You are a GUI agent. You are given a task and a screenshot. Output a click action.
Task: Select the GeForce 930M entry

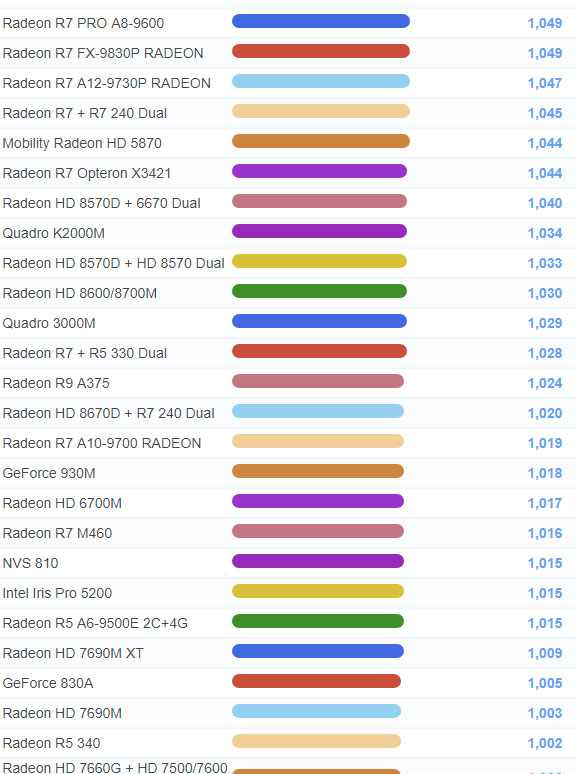pos(49,473)
